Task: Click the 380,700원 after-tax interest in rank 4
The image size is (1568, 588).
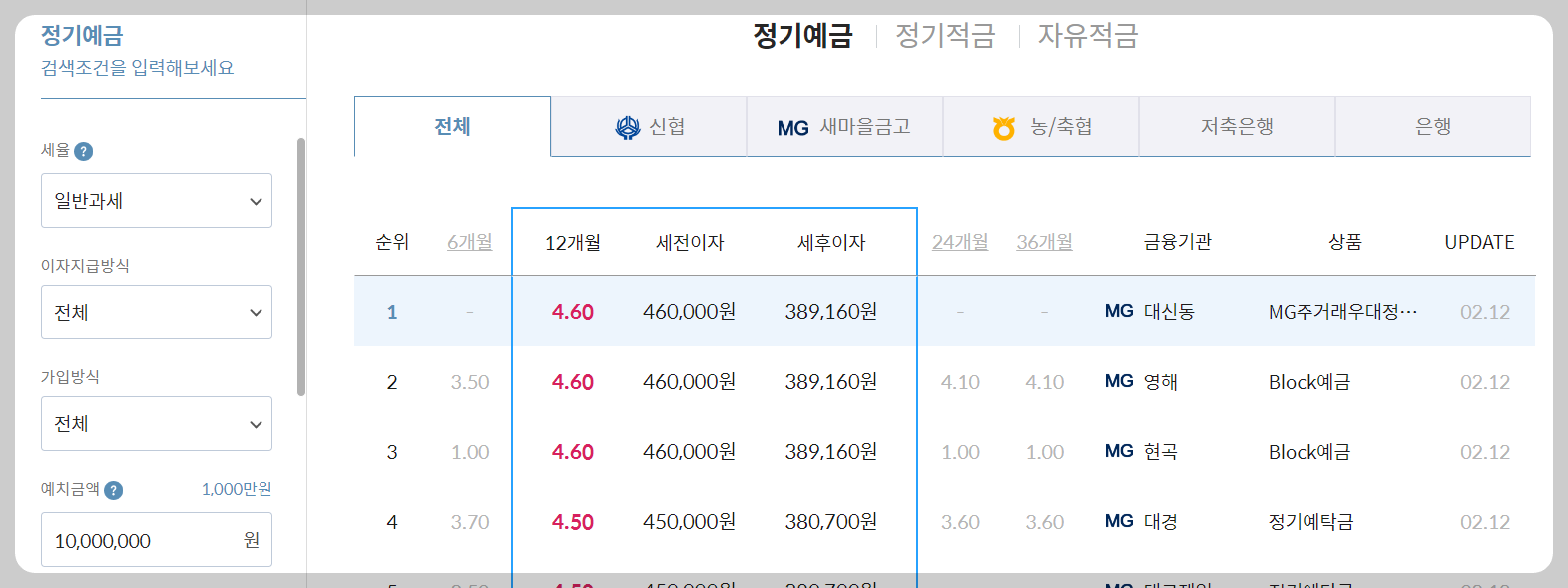Action: tap(831, 522)
